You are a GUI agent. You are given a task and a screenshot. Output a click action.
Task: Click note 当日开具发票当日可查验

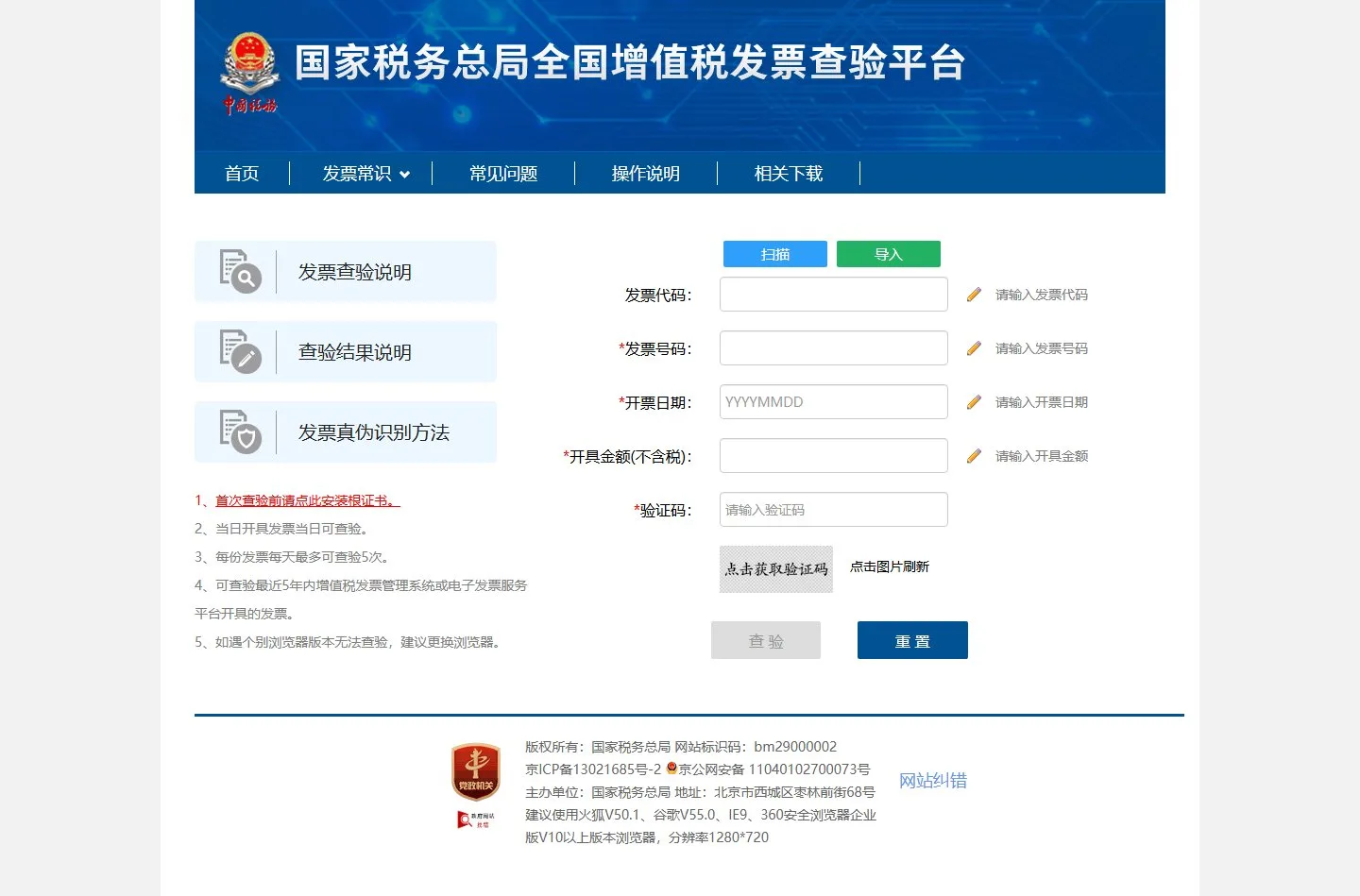[292, 529]
